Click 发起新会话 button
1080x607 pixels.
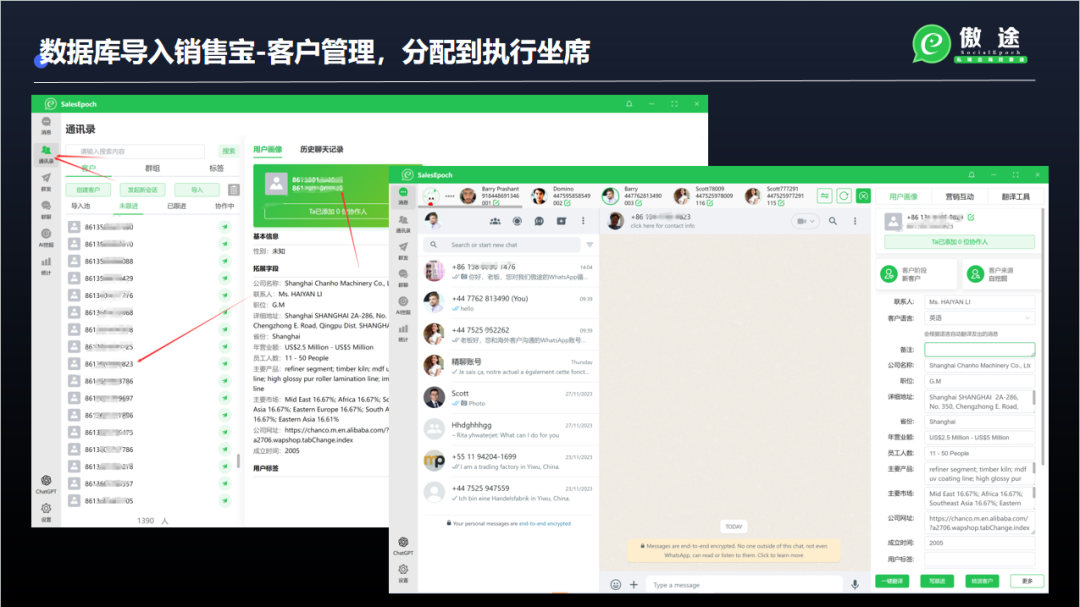(143, 189)
